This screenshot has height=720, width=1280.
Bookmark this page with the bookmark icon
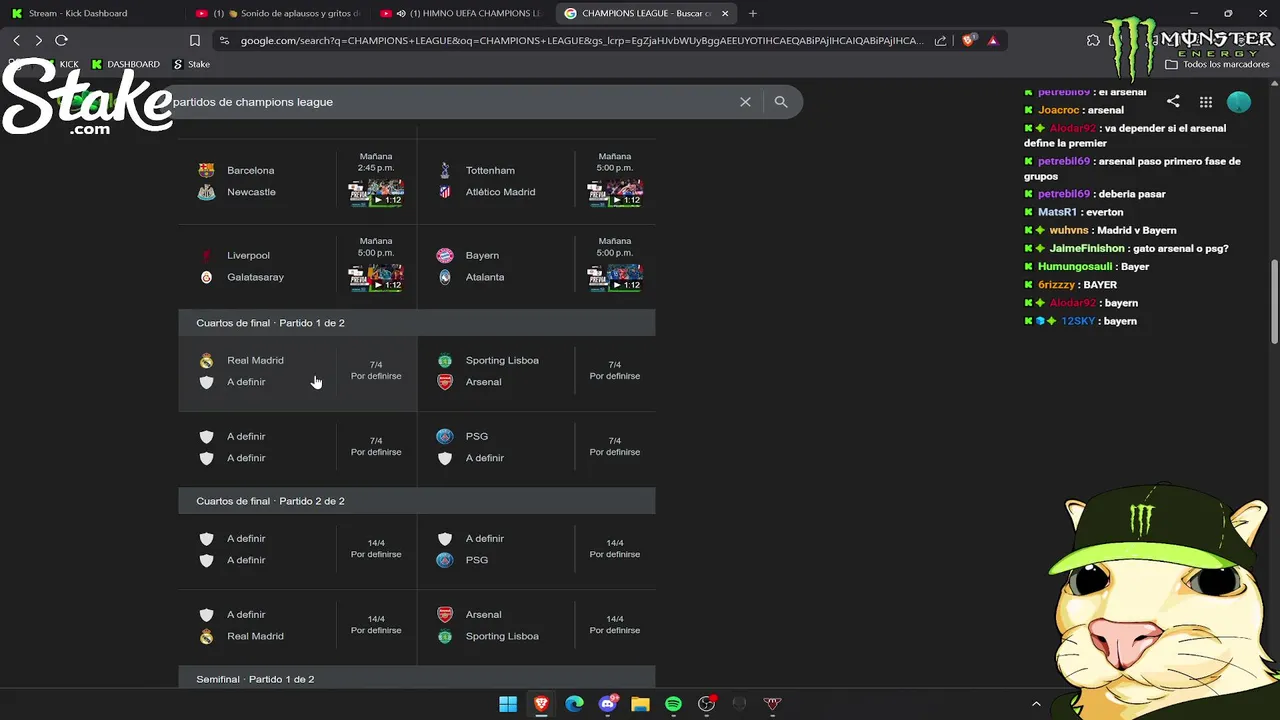[195, 40]
